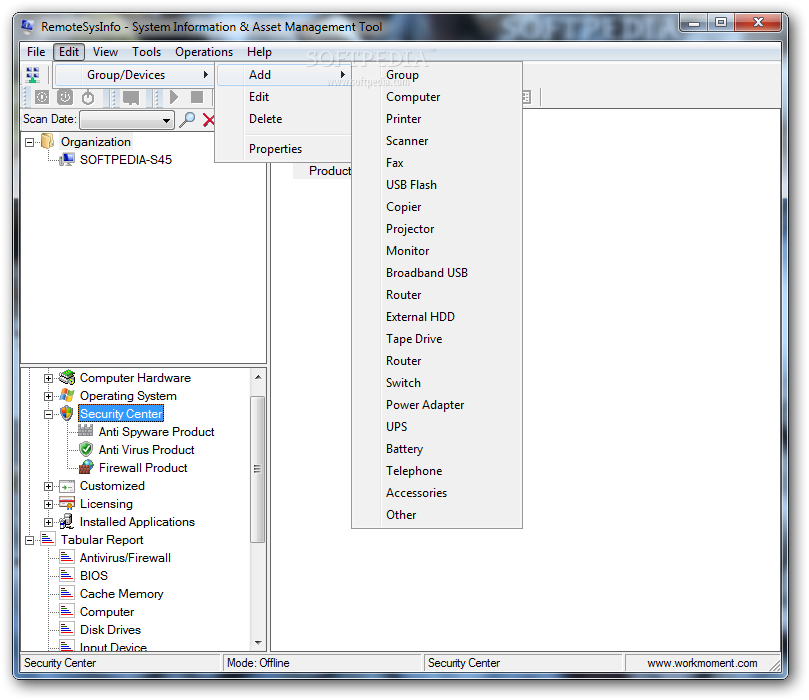This screenshot has width=809, height=700.
Task: Click the Customized node icon
Action: click(x=67, y=486)
